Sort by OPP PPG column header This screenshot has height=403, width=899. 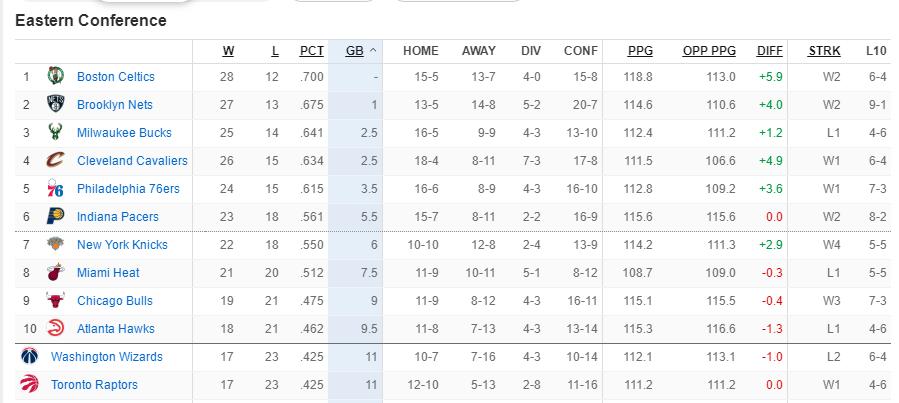pos(709,51)
